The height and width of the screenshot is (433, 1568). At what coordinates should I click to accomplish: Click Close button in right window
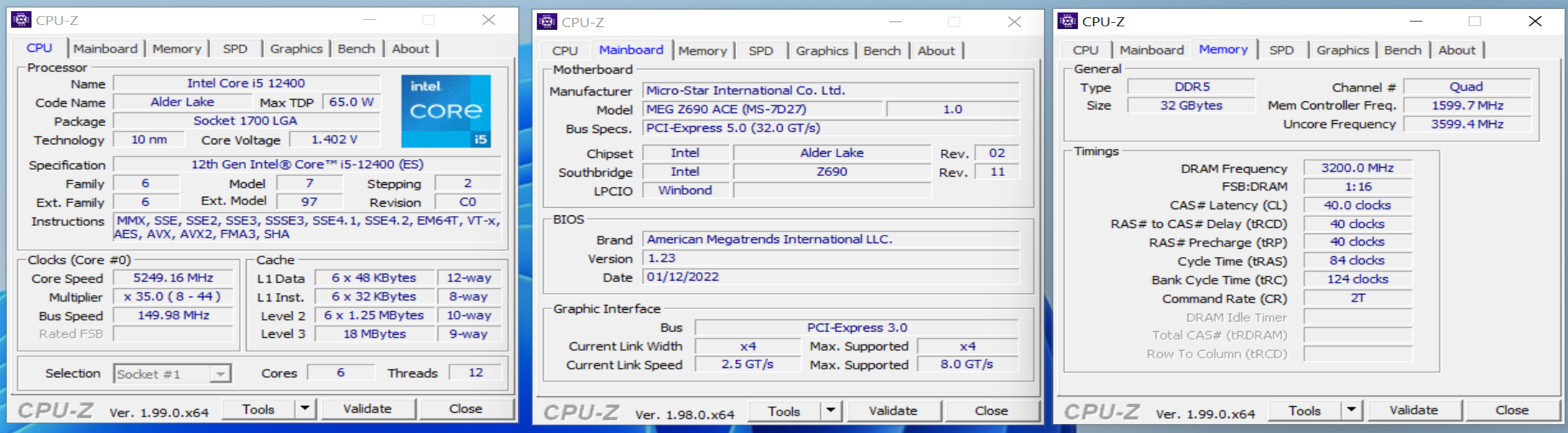click(x=1512, y=410)
